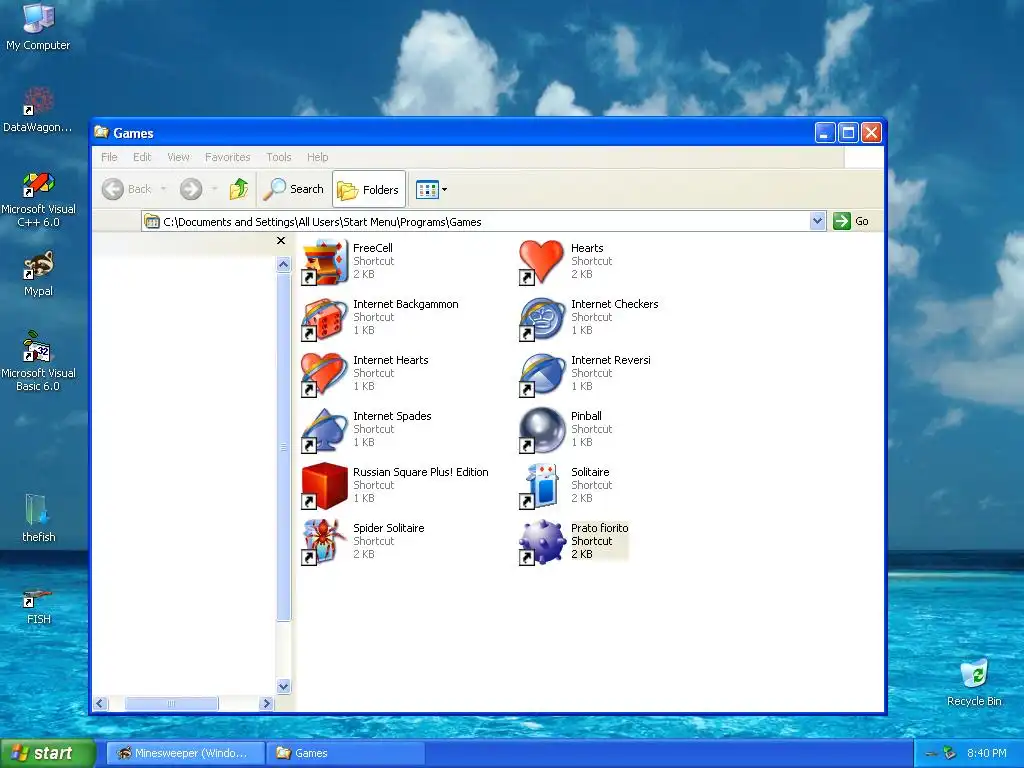Click the 'Spider Solitaire' file name

pyautogui.click(x=389, y=528)
